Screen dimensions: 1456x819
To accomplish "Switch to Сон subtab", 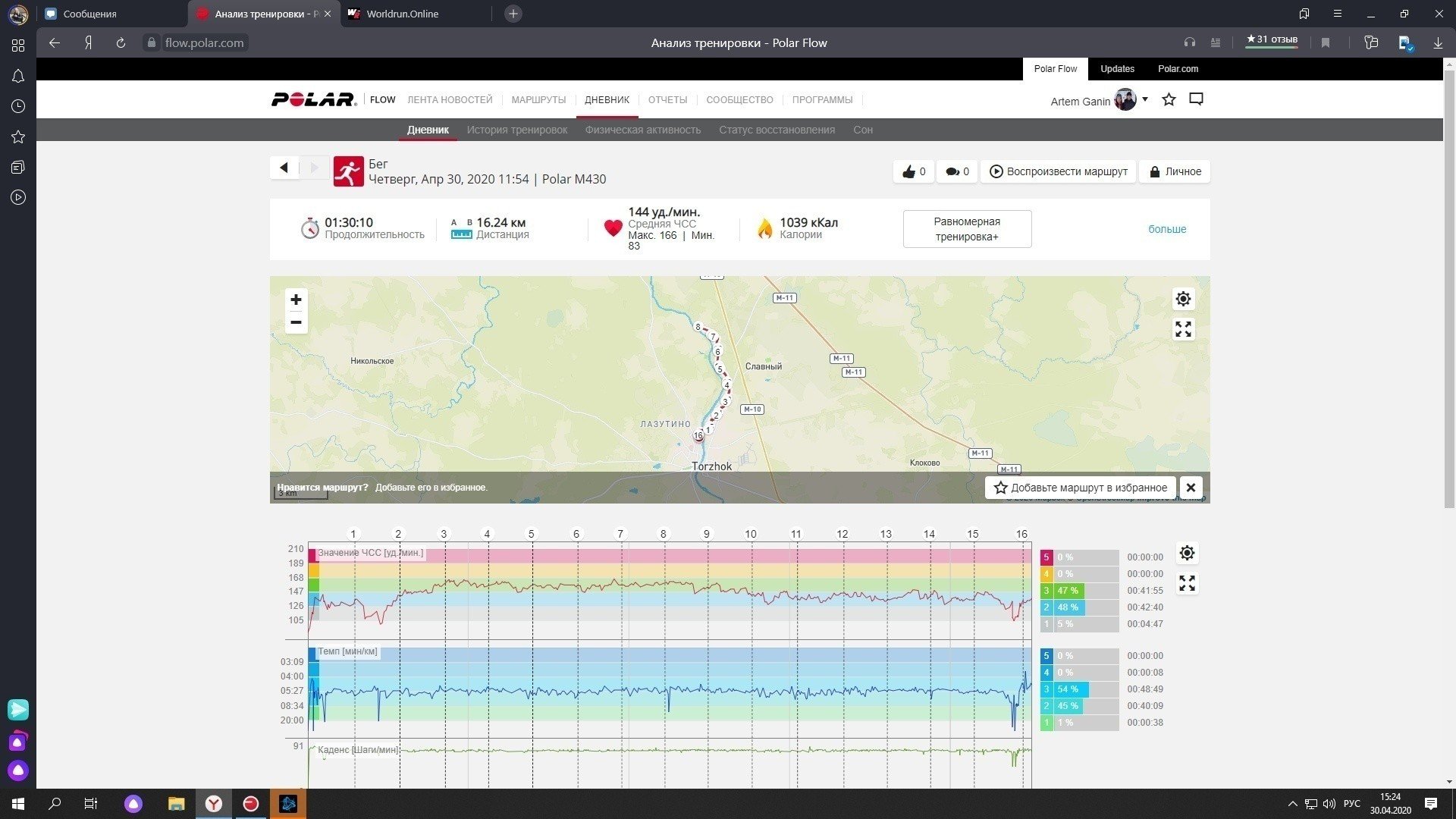I will tap(862, 130).
